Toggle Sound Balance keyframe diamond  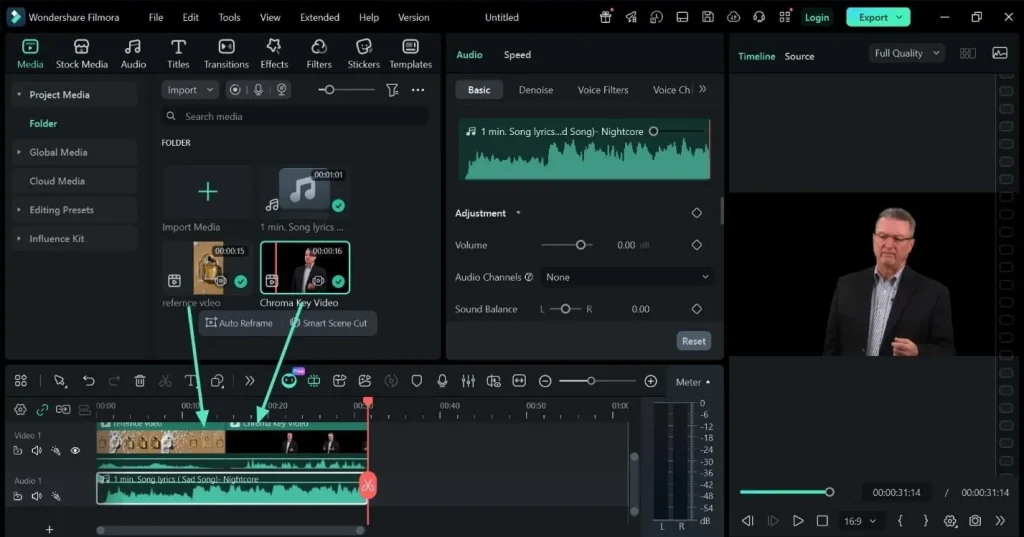click(x=697, y=309)
